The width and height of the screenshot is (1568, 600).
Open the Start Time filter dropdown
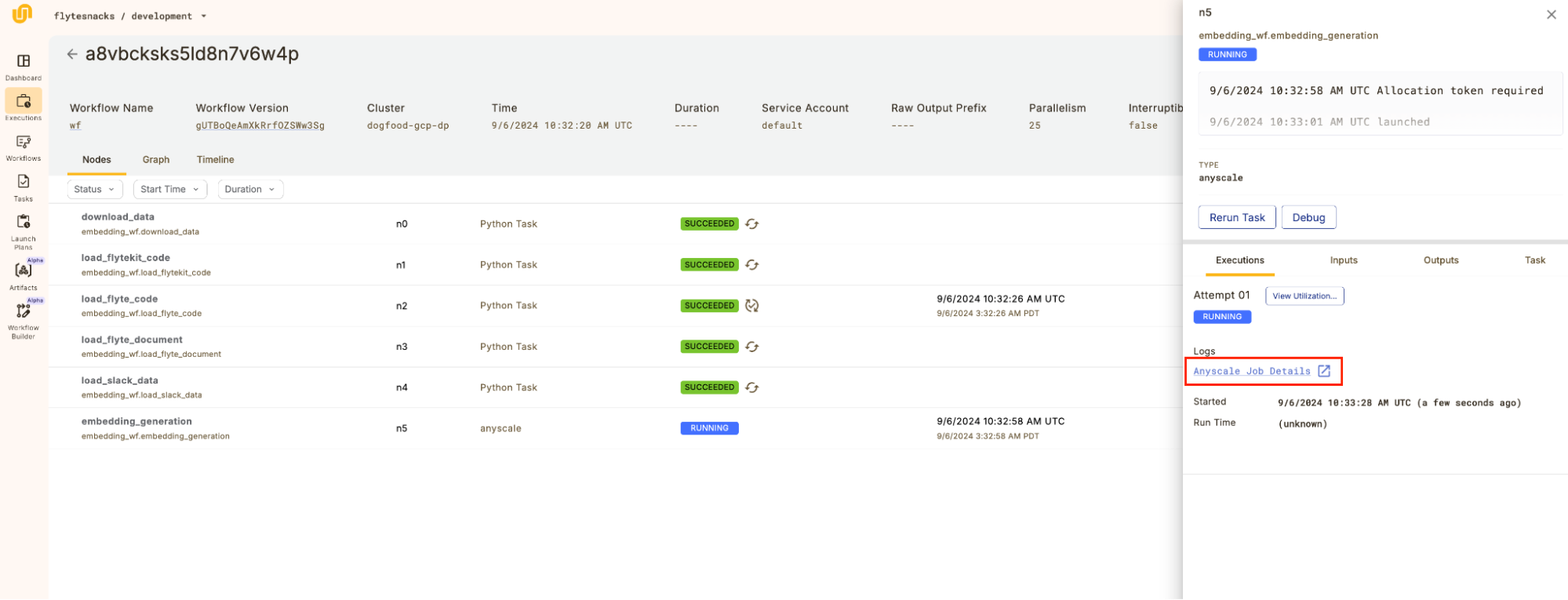tap(169, 189)
